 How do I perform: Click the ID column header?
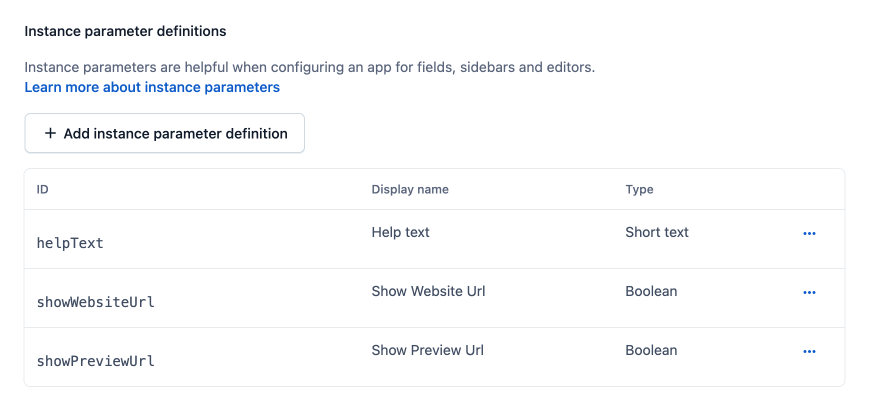pos(43,189)
